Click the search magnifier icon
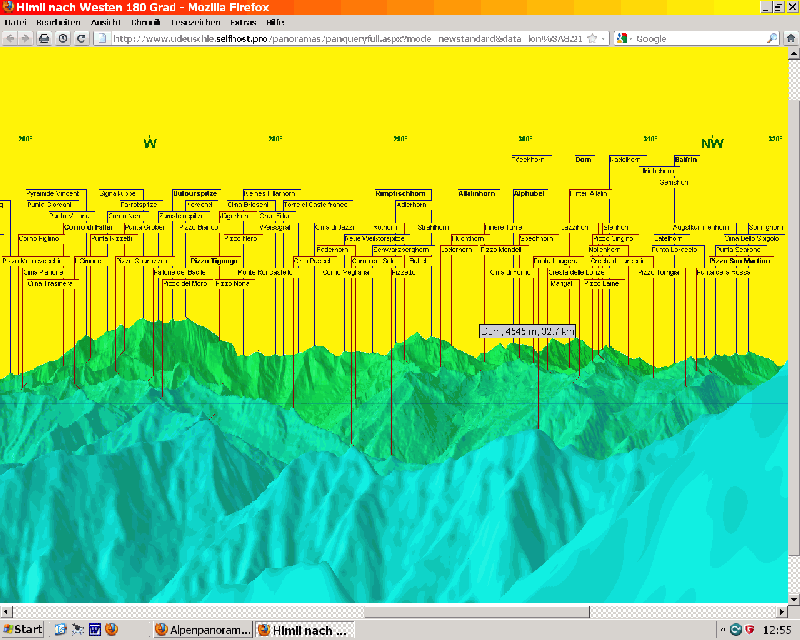 click(772, 38)
